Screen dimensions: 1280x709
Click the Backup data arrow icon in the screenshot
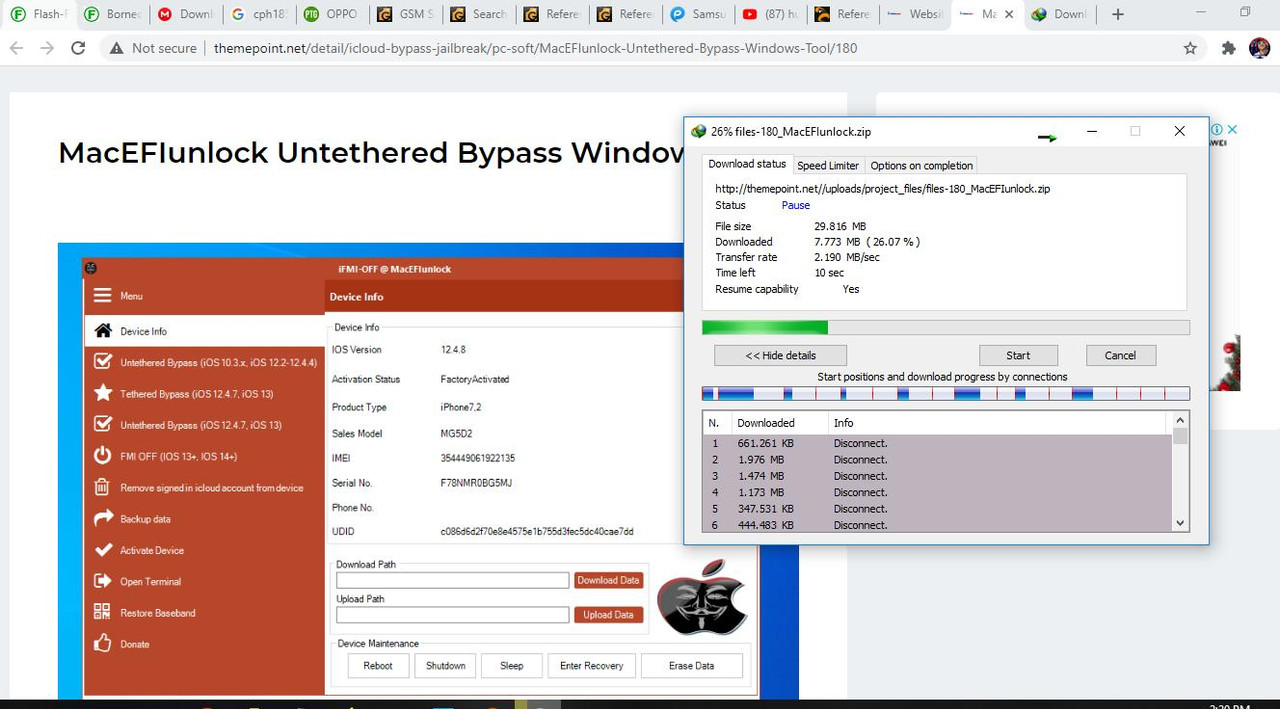coord(102,518)
